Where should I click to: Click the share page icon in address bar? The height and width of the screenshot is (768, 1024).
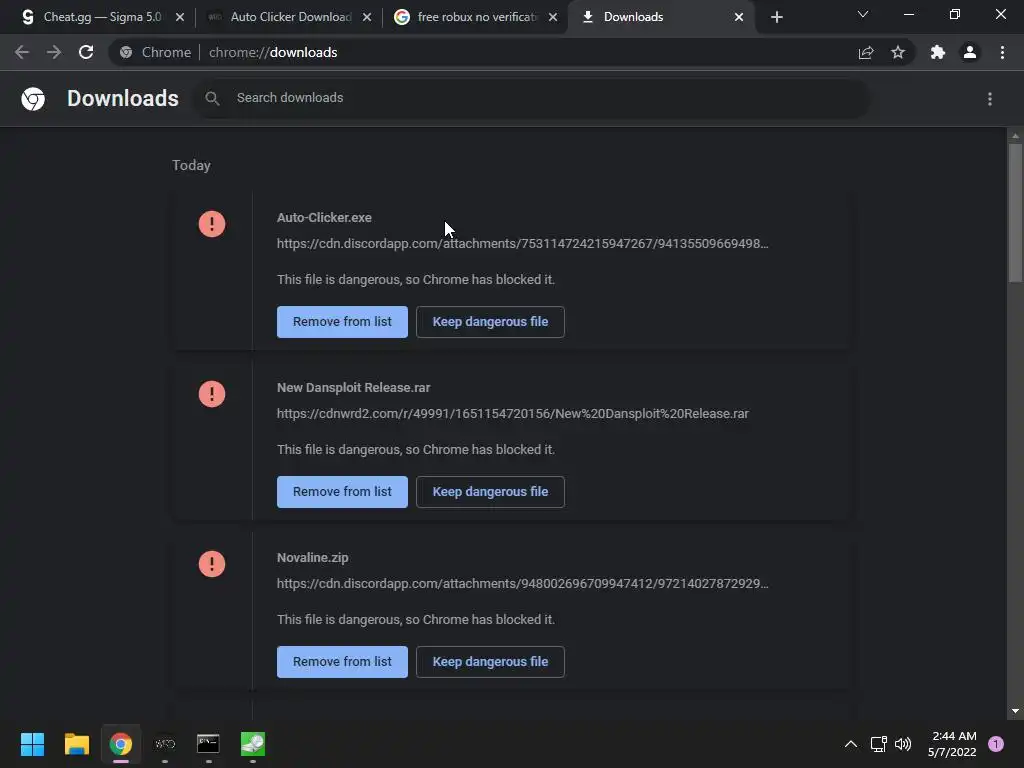(866, 52)
